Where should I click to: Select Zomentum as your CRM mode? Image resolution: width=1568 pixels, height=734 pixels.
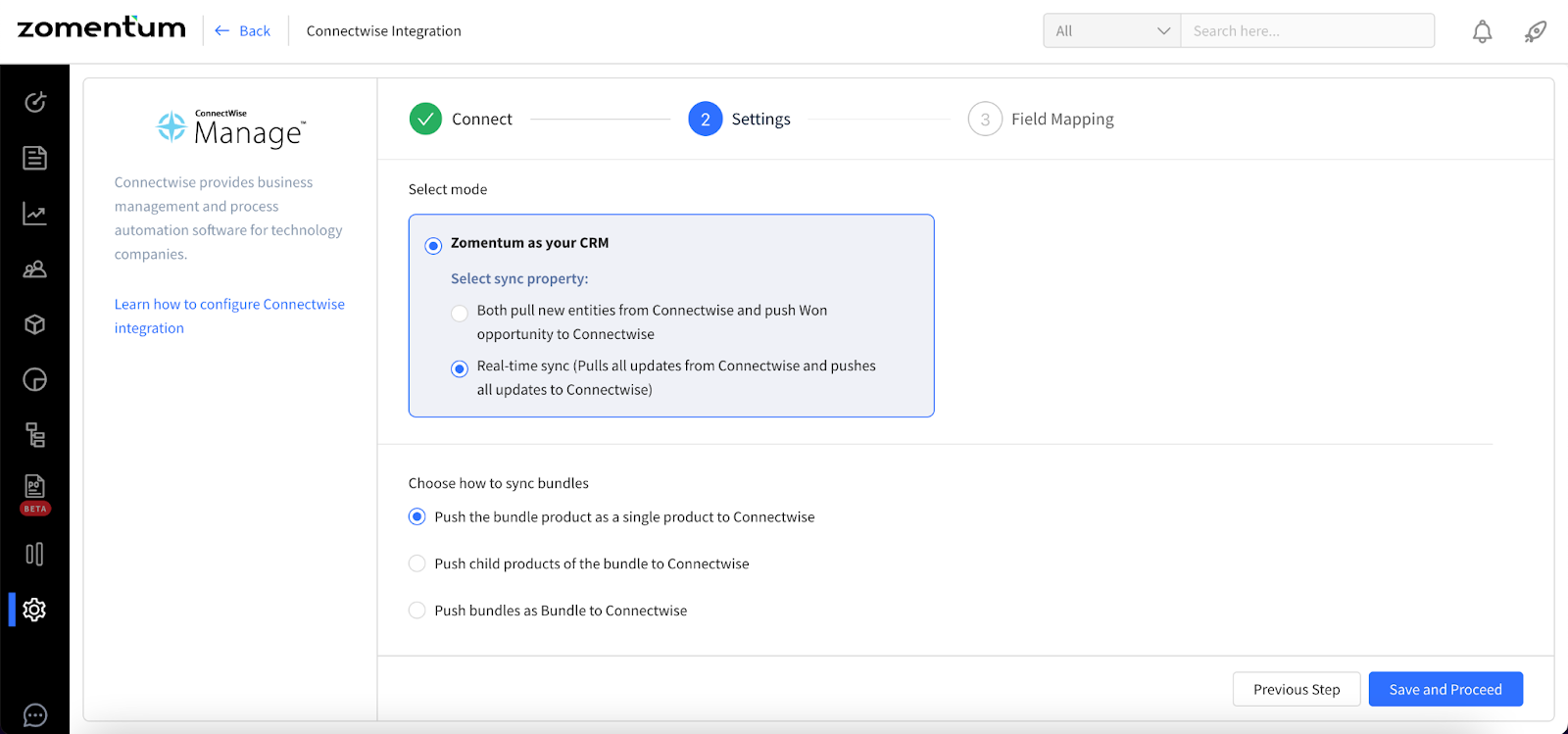click(433, 245)
